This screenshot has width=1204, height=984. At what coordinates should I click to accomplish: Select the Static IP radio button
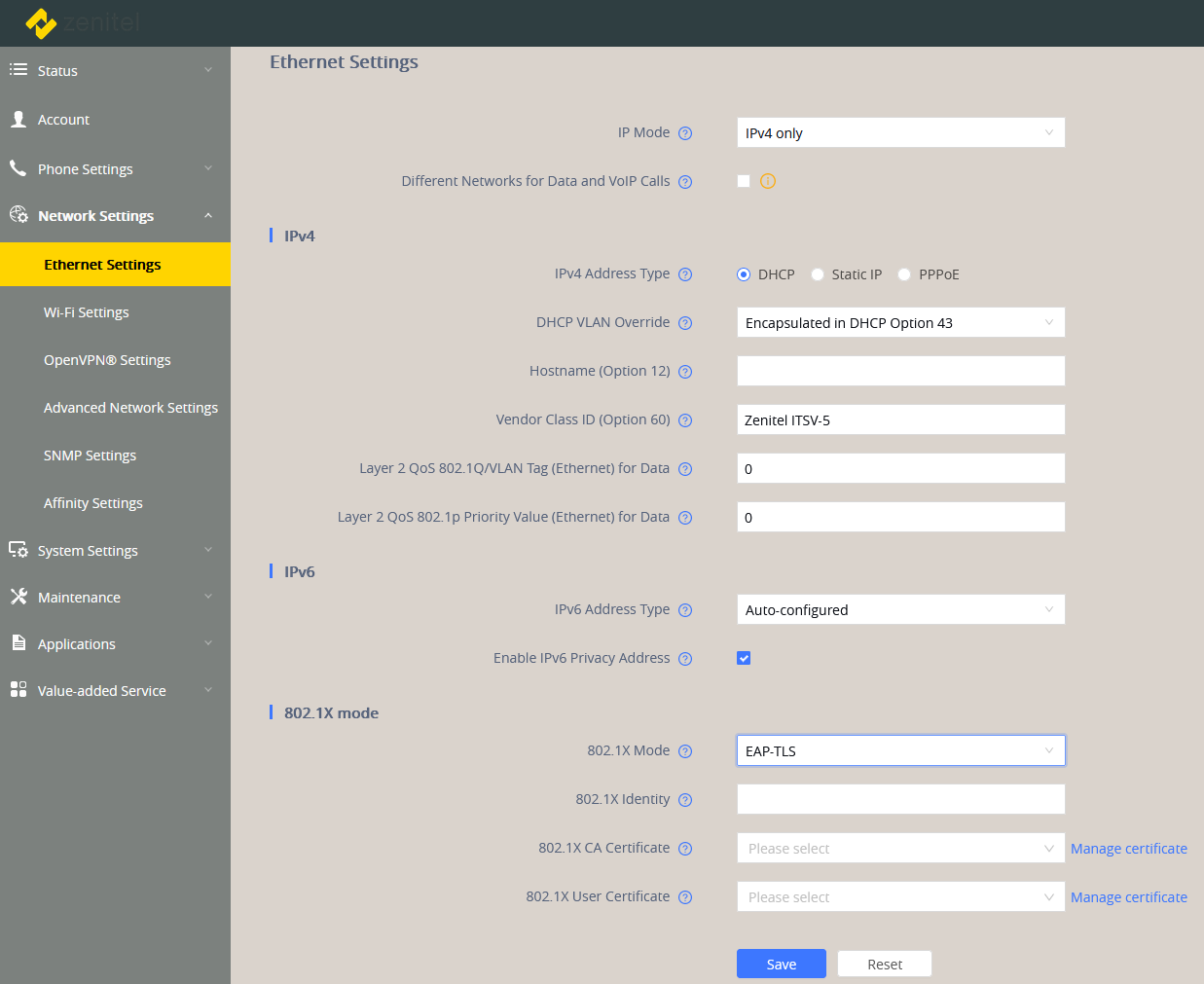pyautogui.click(x=818, y=274)
